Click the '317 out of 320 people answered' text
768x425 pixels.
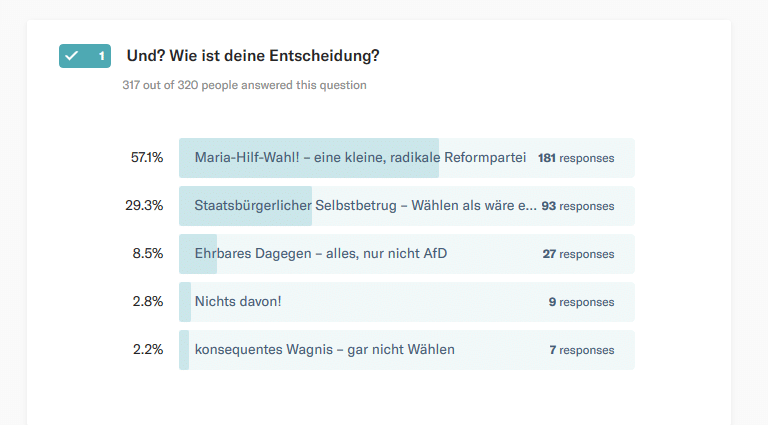pos(244,85)
